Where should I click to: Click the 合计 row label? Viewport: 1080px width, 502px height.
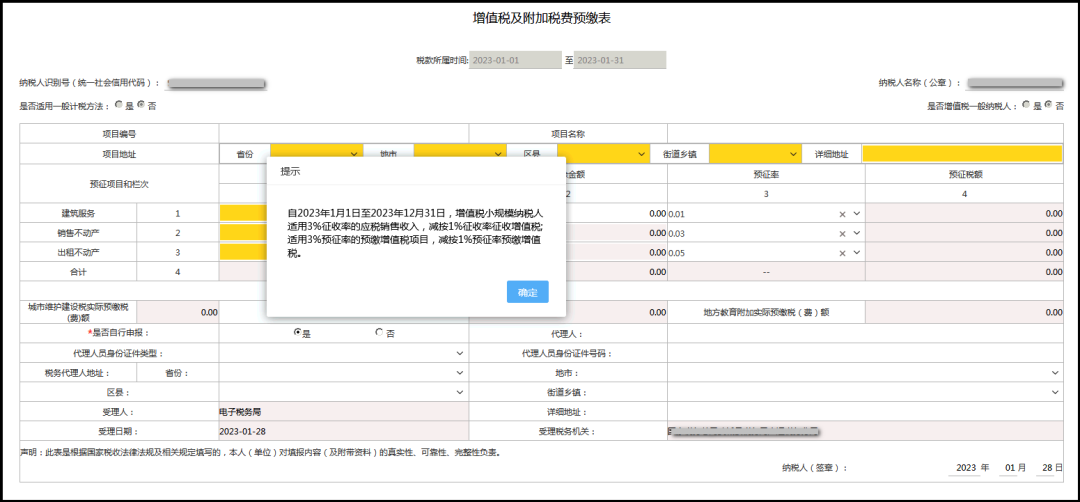(x=79, y=272)
